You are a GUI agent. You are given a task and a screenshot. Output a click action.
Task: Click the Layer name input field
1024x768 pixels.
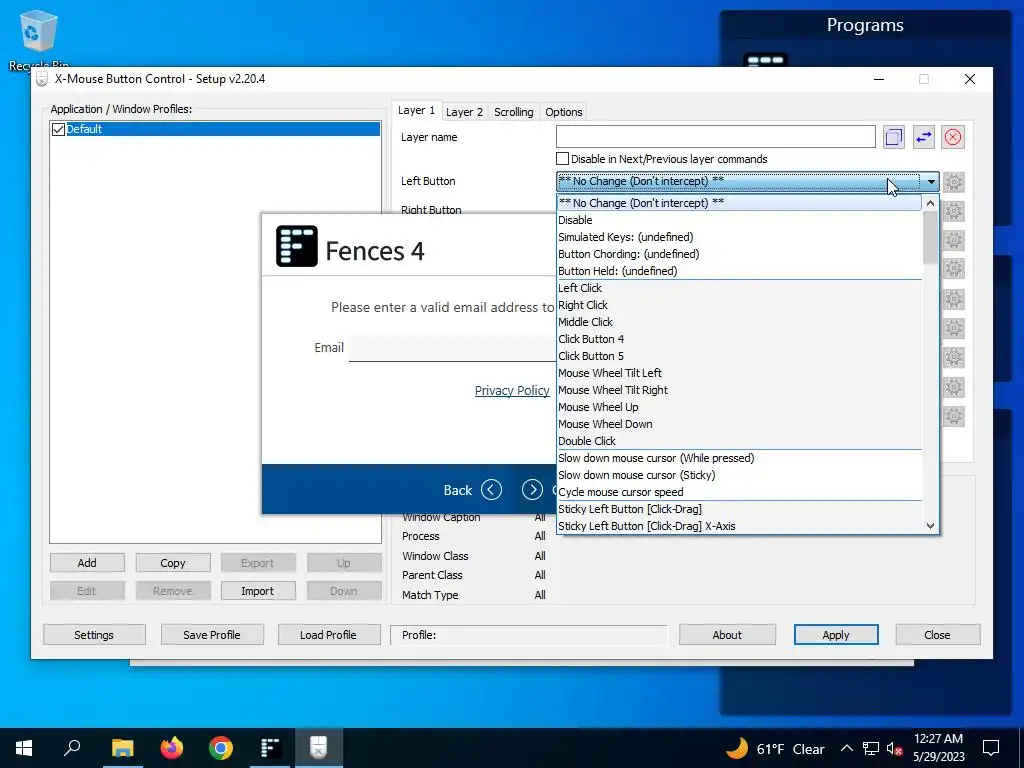[x=716, y=137]
